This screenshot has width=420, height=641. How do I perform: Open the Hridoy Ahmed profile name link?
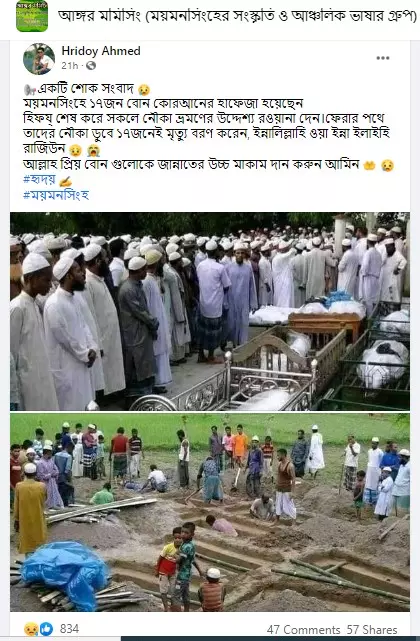pyautogui.click(x=101, y=51)
